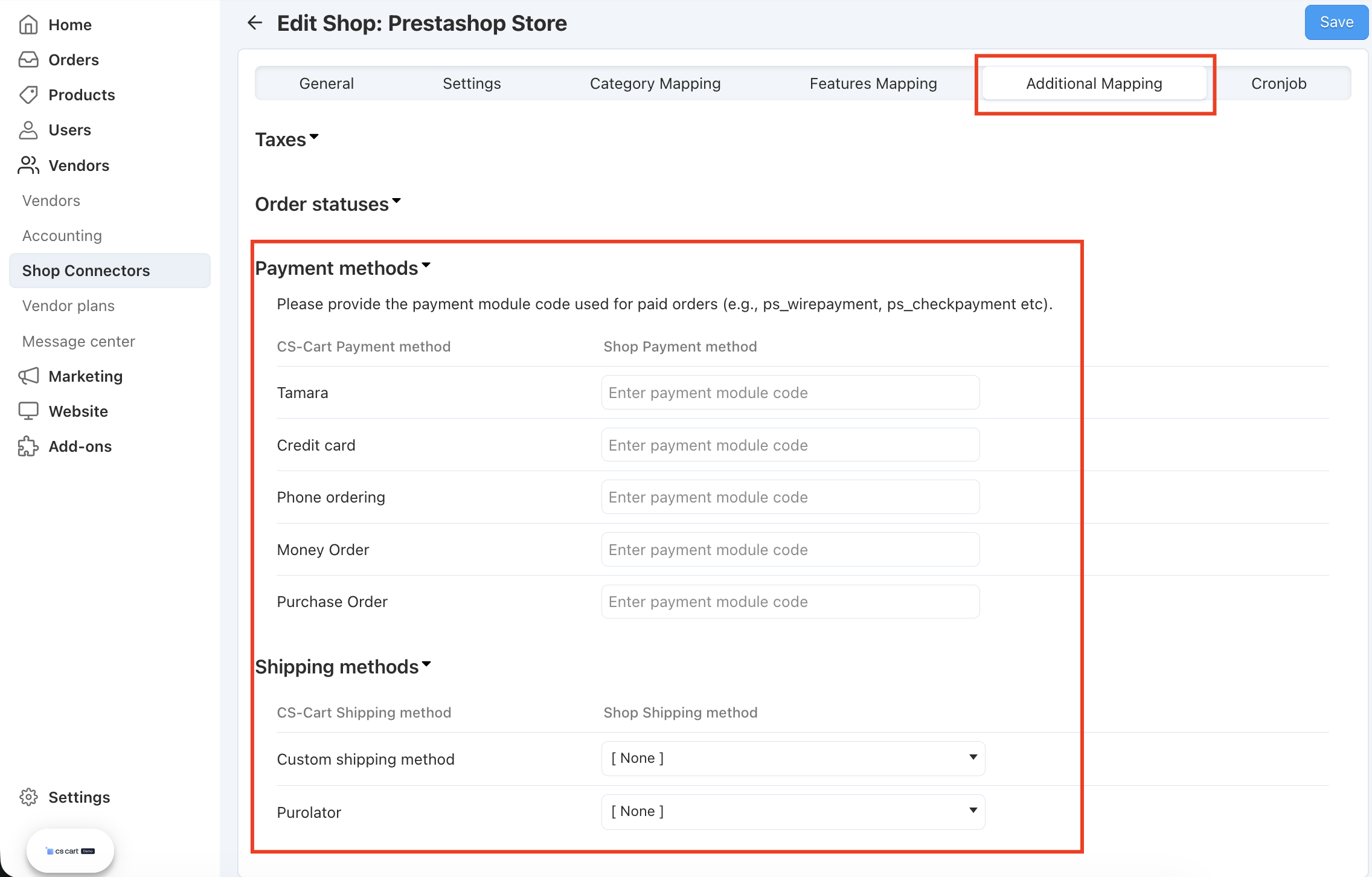Screen dimensions: 1372x877
Task: Click the Add-ons puzzle piece icon
Action: point(28,446)
